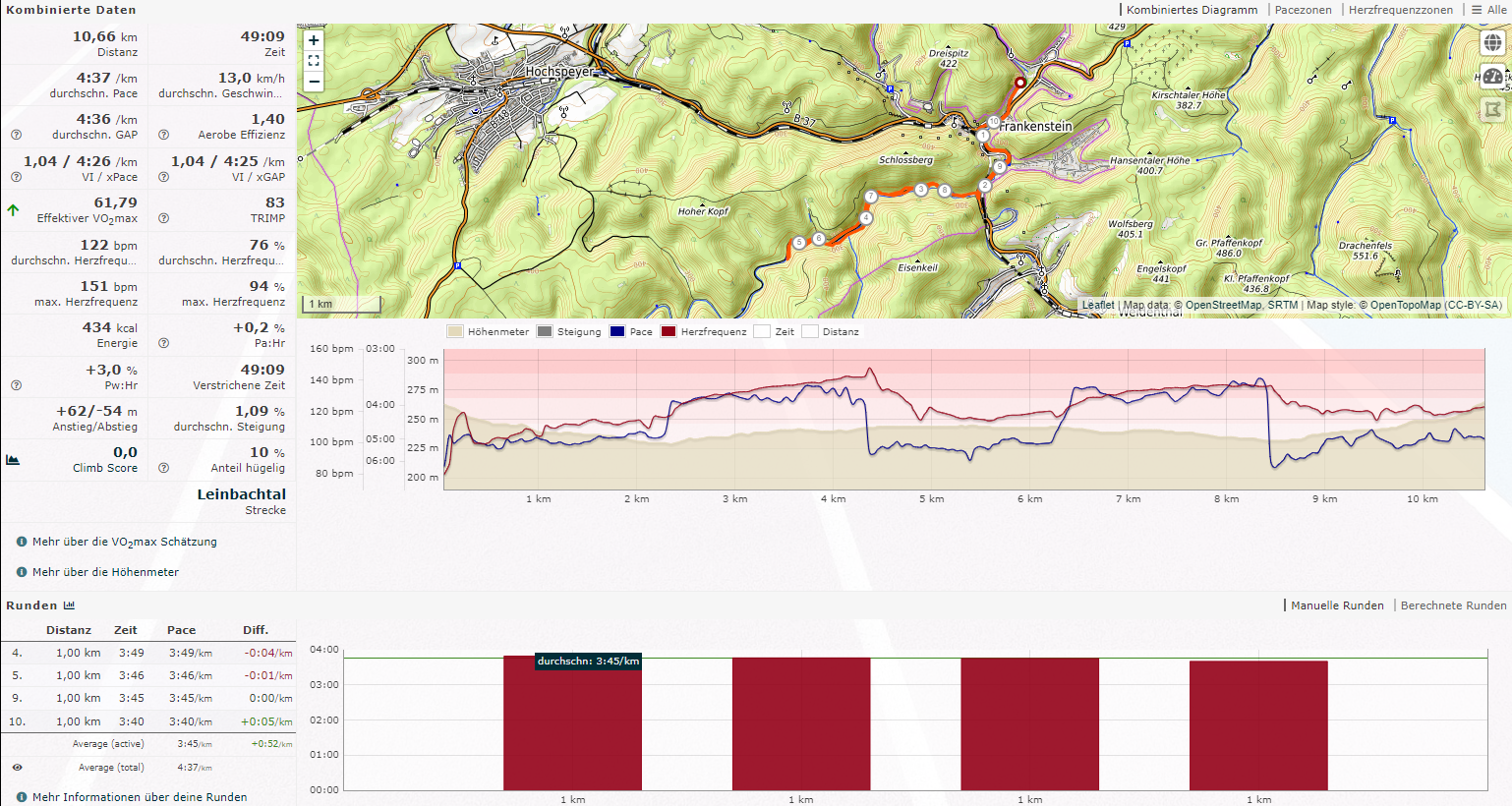The image size is (1512, 806).
Task: Open map layer selection globe icon
Action: coord(1492,43)
